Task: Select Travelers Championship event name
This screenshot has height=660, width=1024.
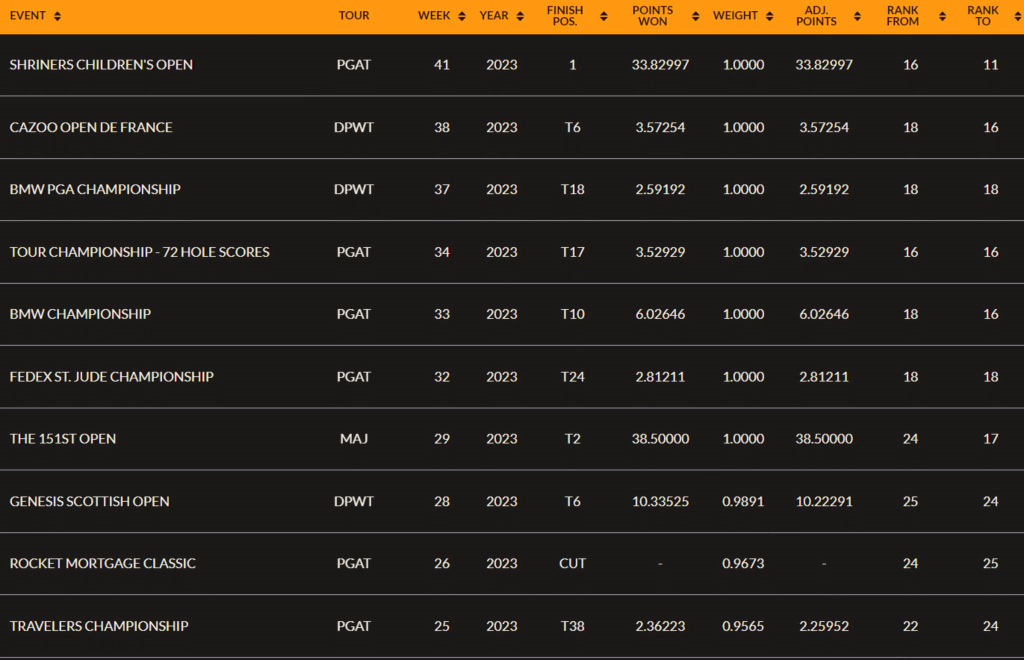Action: 99,626
